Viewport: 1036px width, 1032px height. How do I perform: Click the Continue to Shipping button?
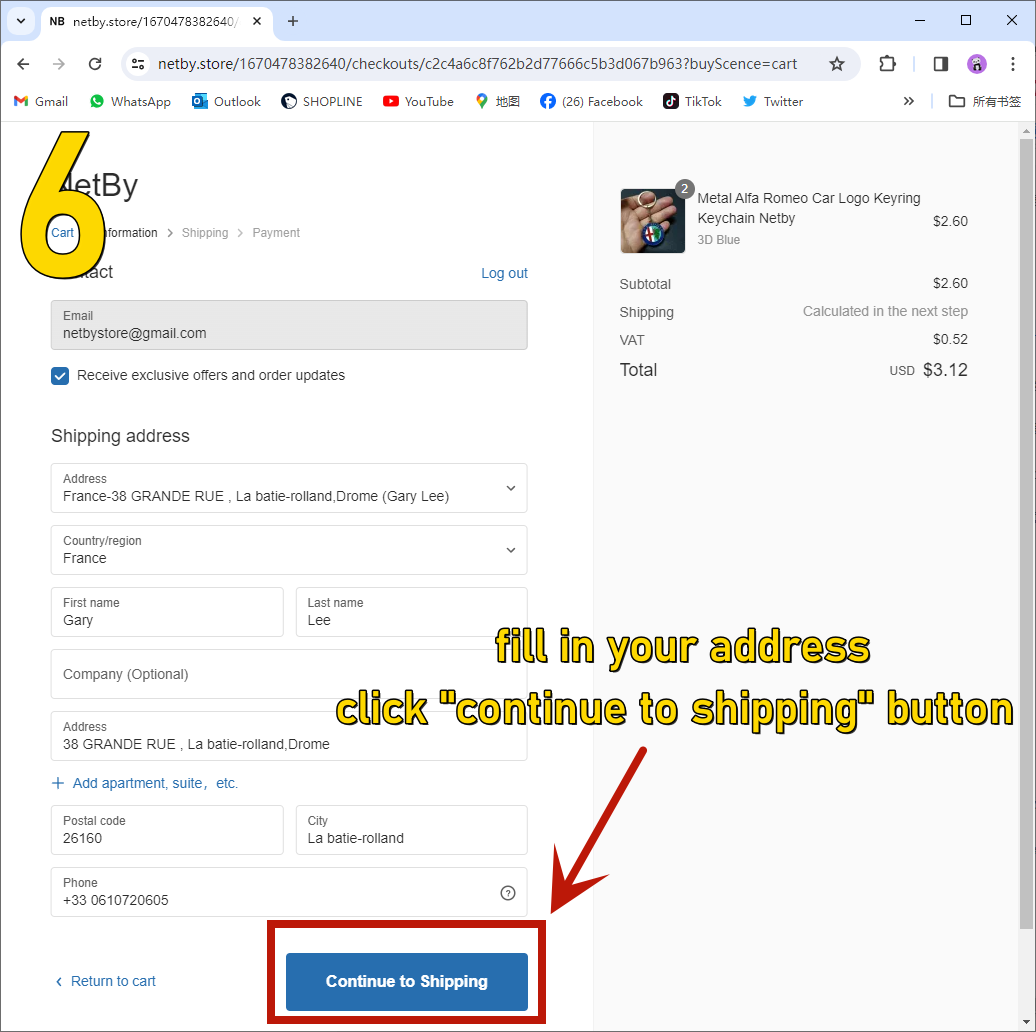coord(406,981)
